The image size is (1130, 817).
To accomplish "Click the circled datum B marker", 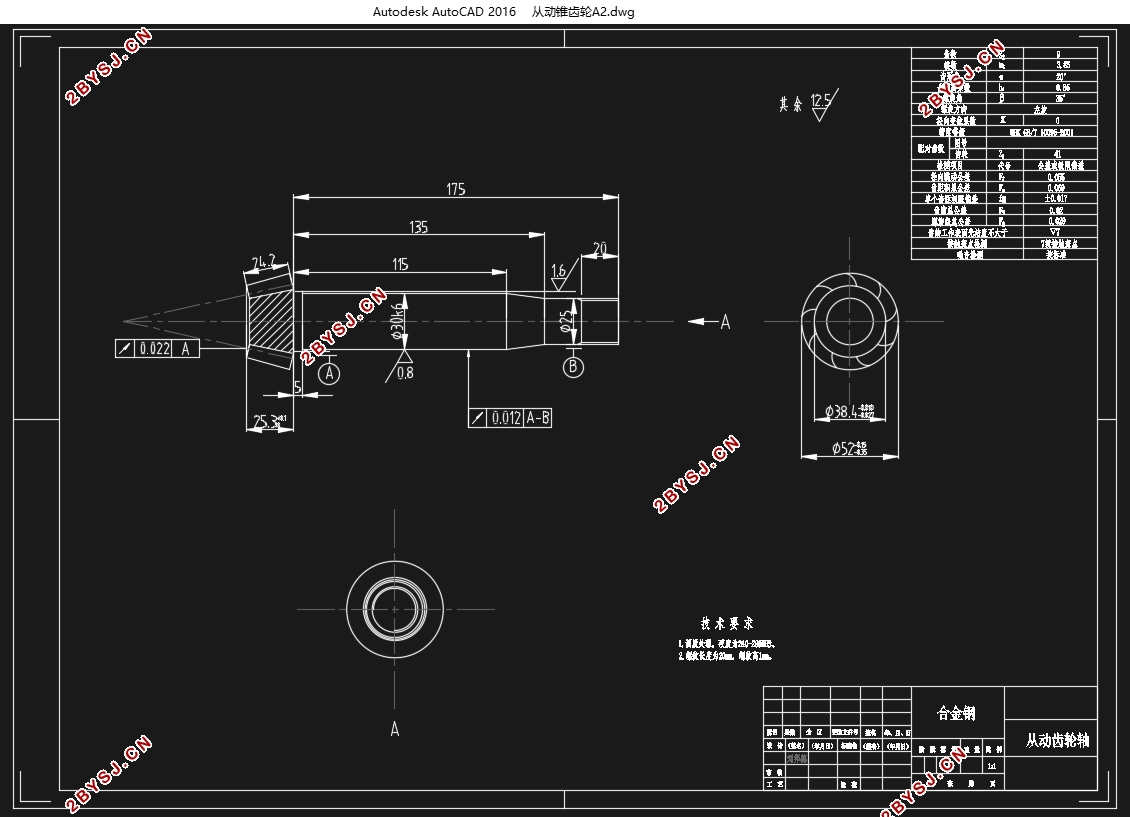I will [x=573, y=367].
